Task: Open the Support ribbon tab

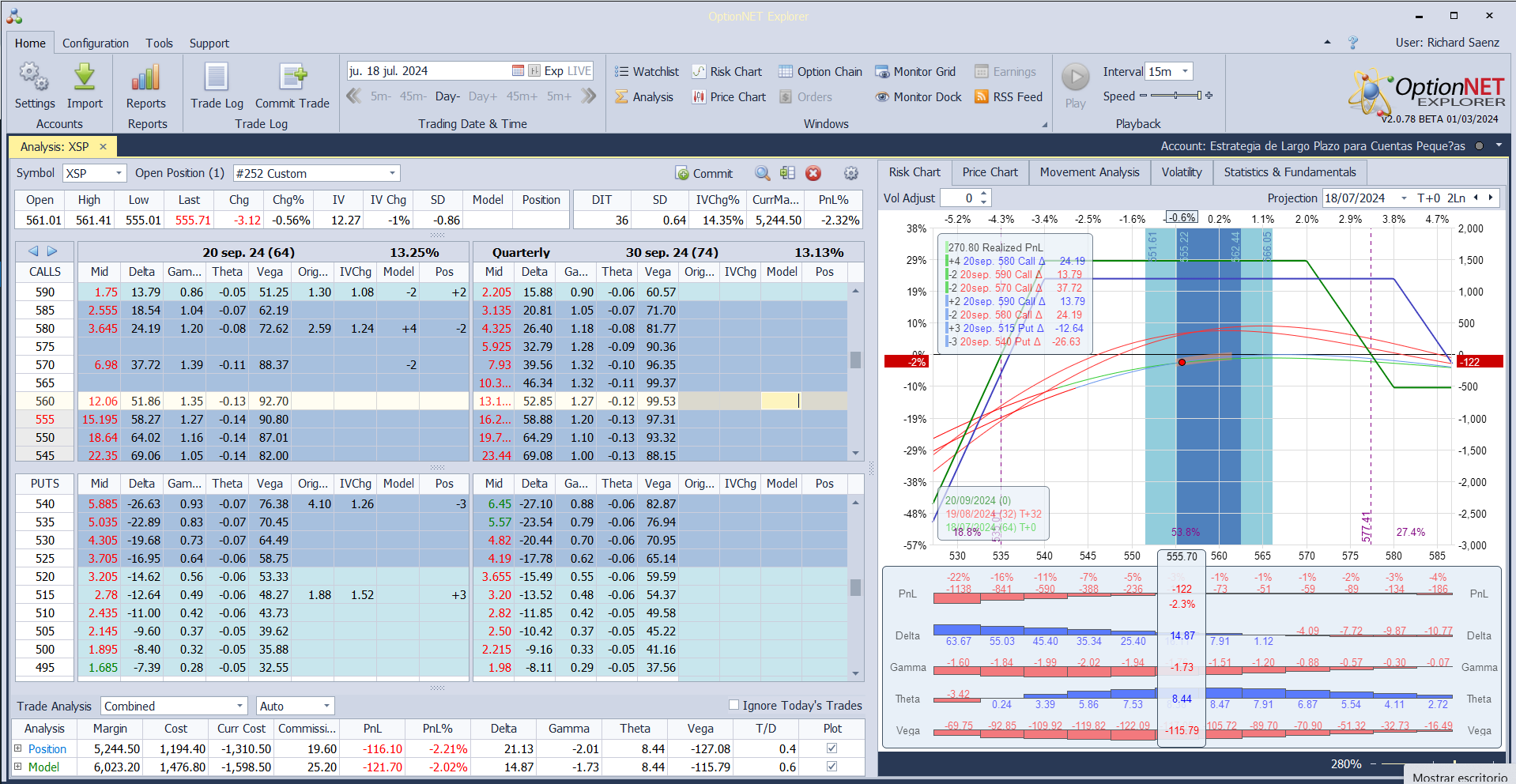Action: tap(209, 43)
